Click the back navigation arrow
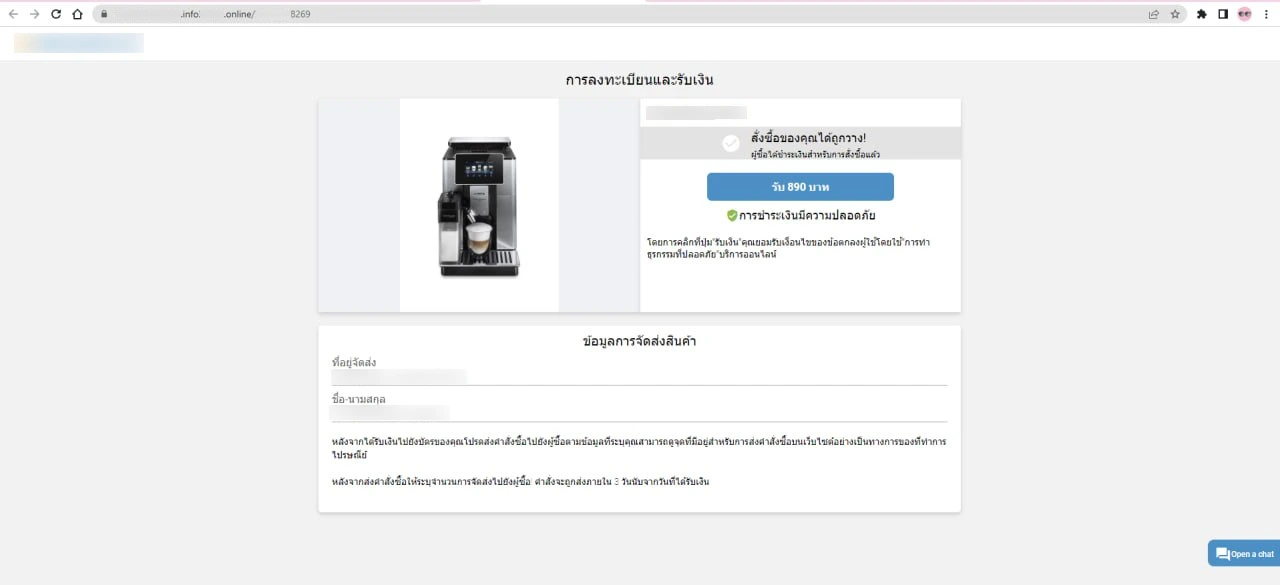Screen dimensions: 1280x585 tap(12, 14)
